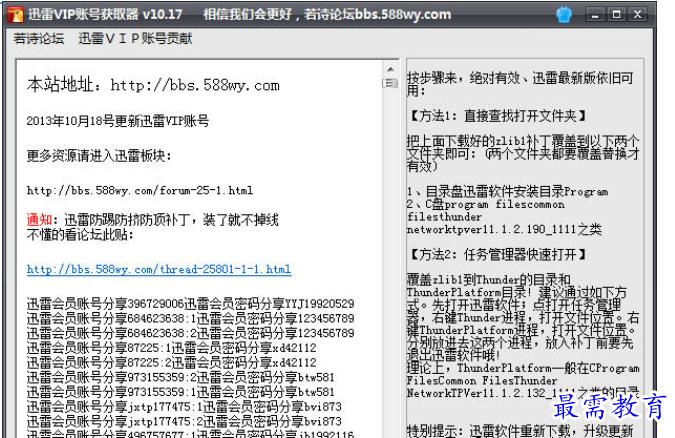Open the thread-25801-1-1.html link
675x438 pixels.
[159, 270]
